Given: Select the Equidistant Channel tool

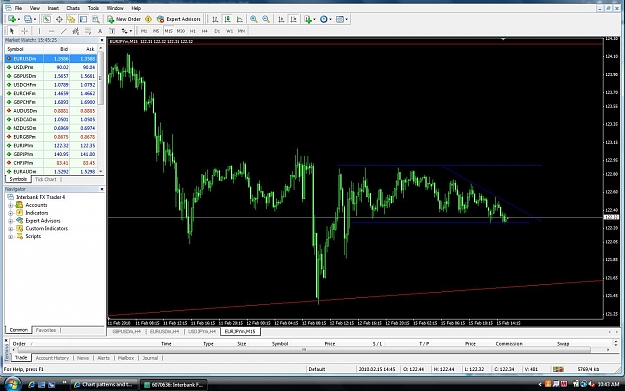Looking at the screenshot, I should click(76, 31).
